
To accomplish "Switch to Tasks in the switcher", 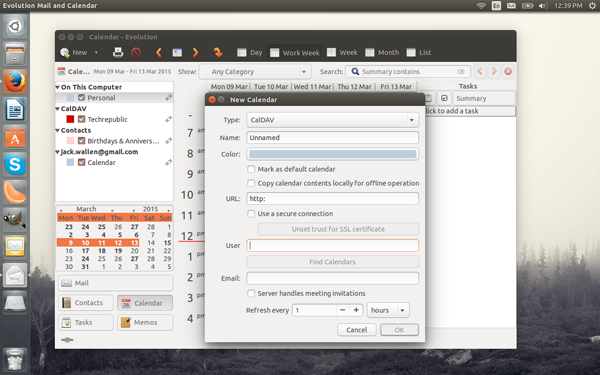I will (x=86, y=322).
